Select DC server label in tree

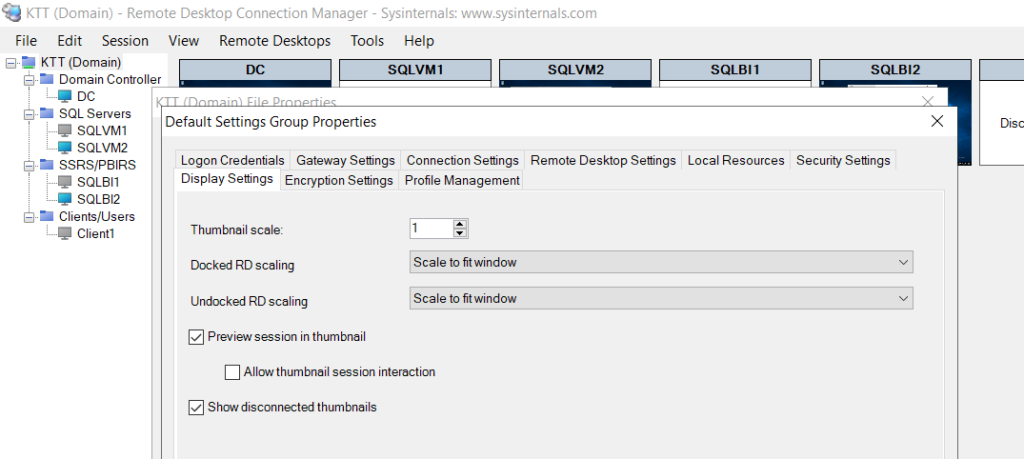[86, 97]
